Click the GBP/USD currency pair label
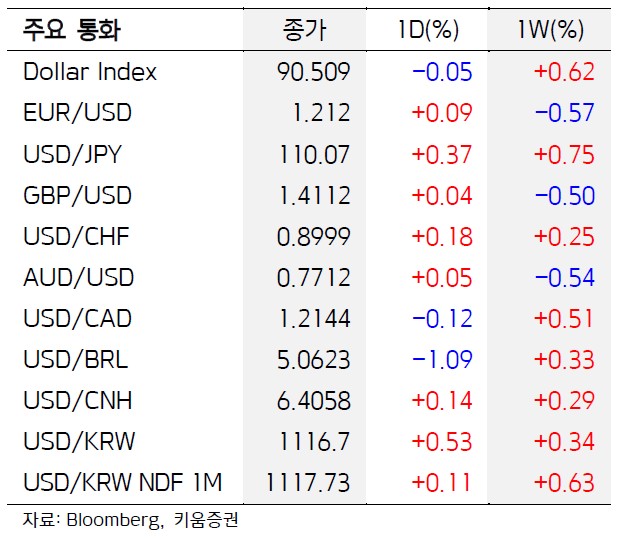Screen dimensions: 617x538 77,196
